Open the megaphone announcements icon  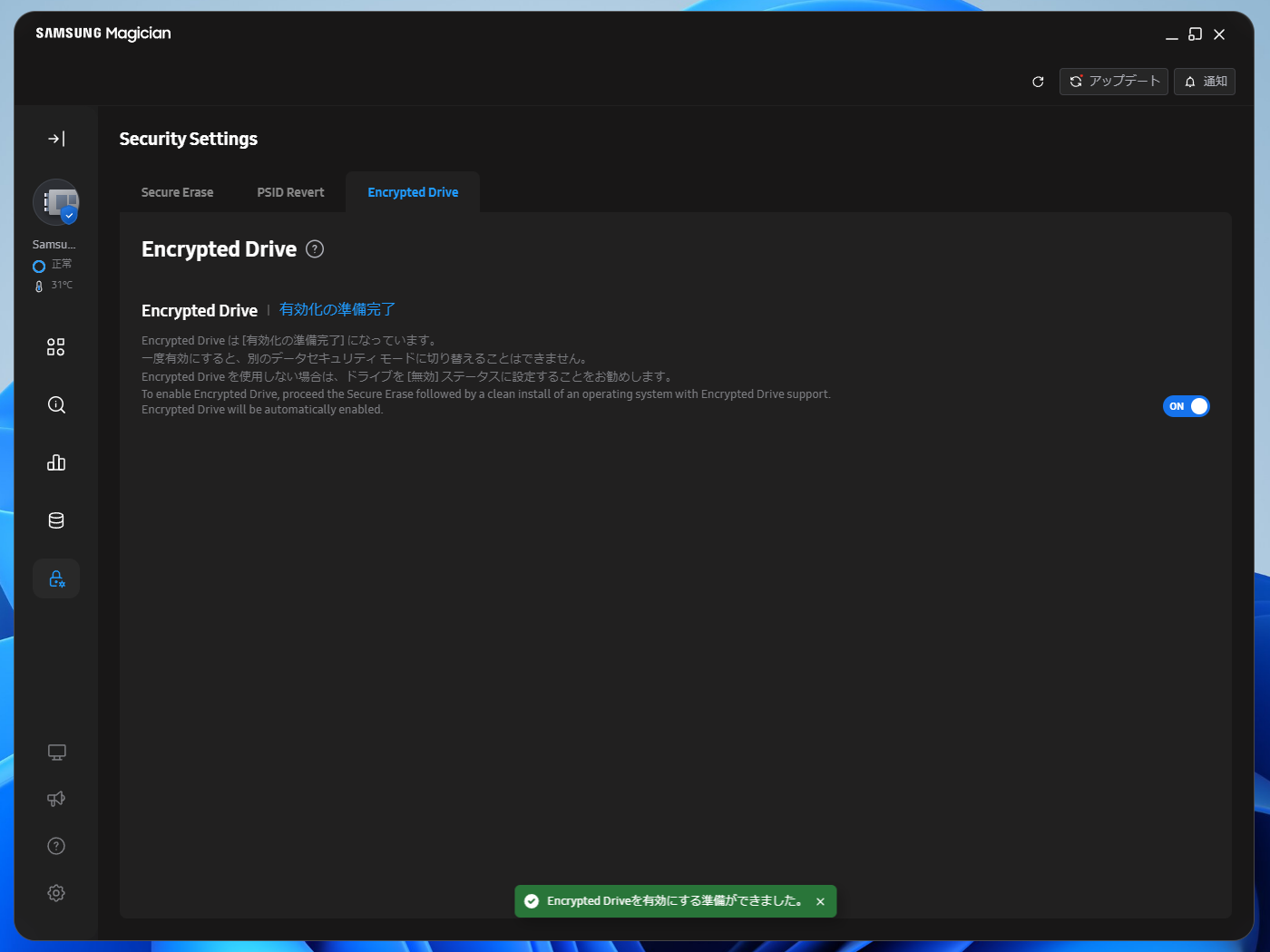[56, 799]
